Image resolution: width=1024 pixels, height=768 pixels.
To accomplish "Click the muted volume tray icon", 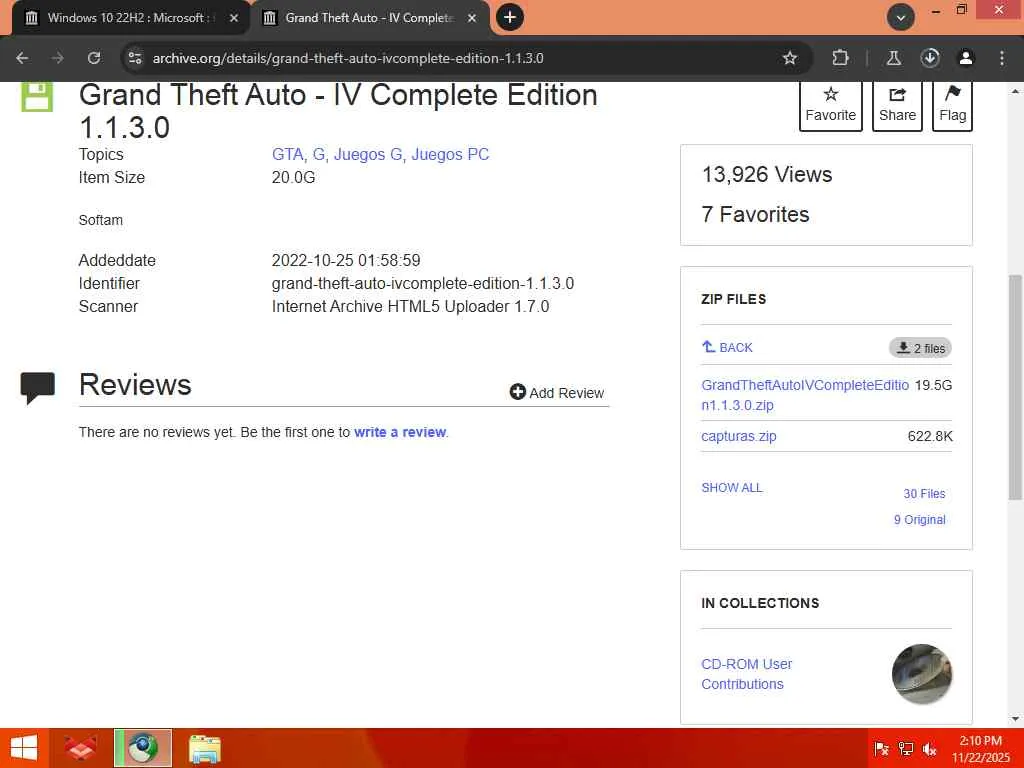I will [x=929, y=749].
